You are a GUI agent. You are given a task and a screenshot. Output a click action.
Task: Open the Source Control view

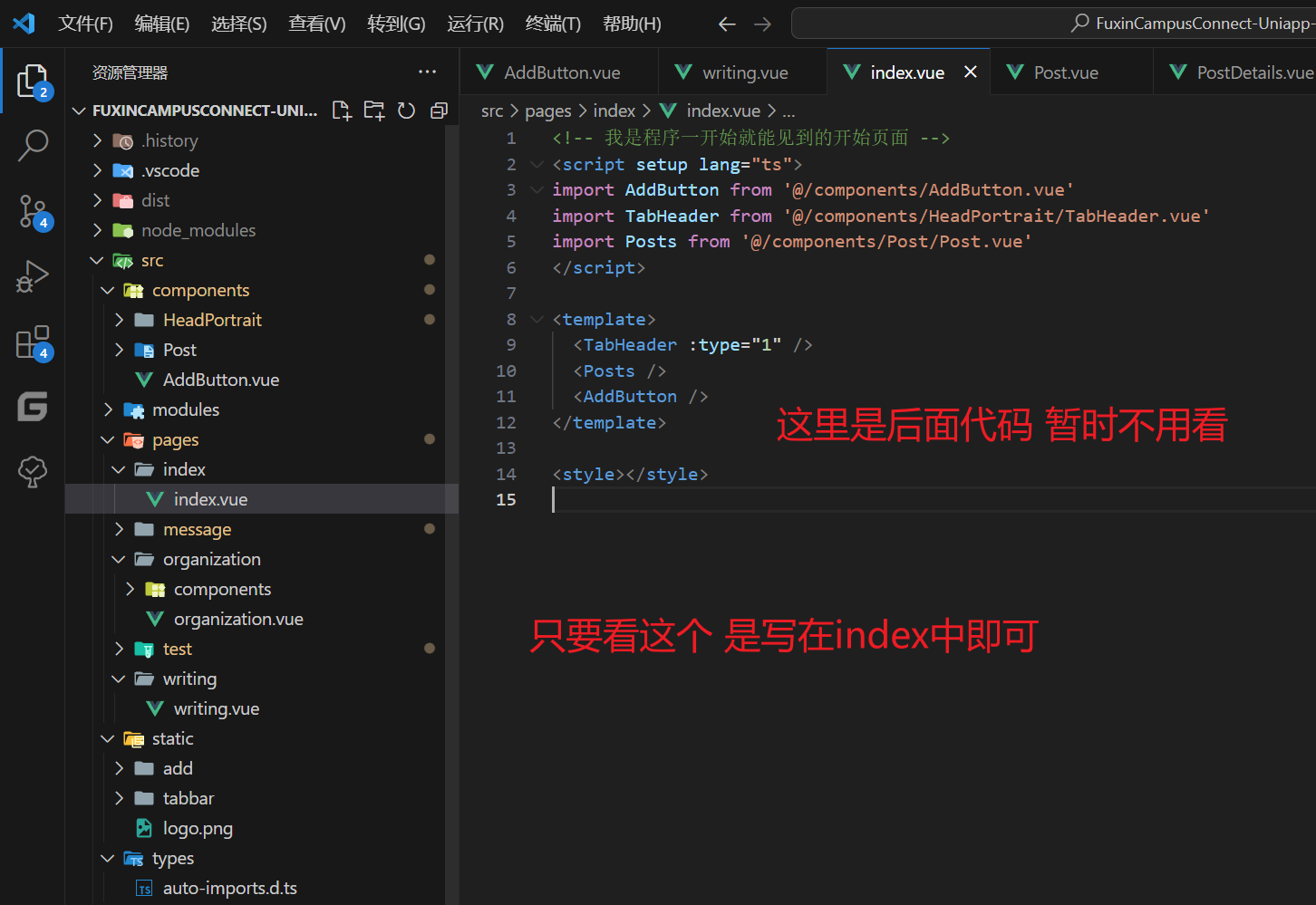33,211
